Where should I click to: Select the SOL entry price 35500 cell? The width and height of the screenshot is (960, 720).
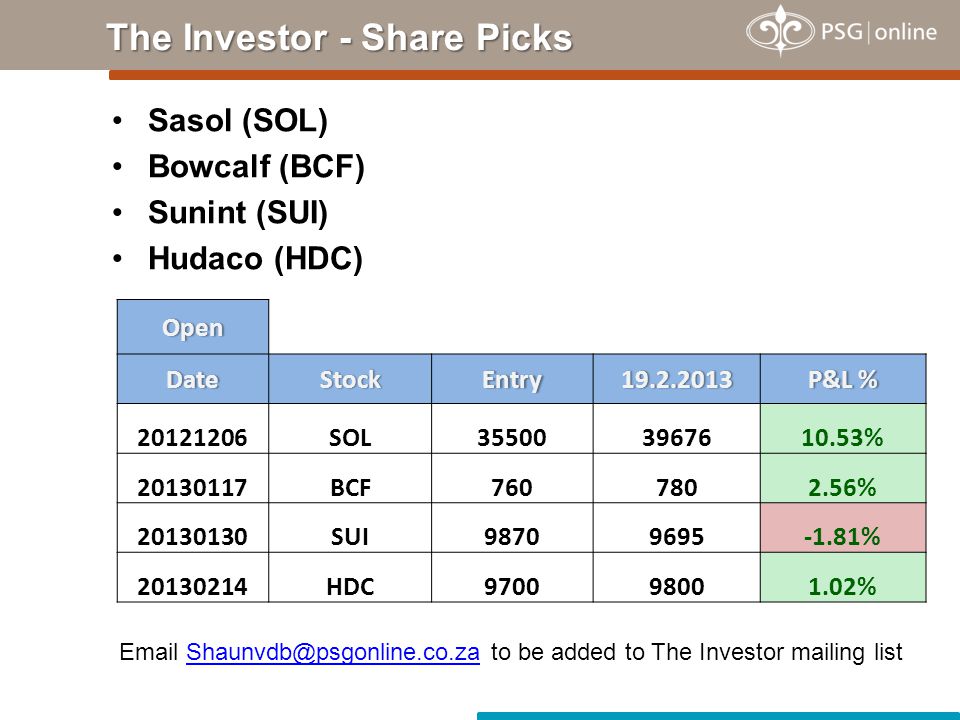tap(512, 429)
